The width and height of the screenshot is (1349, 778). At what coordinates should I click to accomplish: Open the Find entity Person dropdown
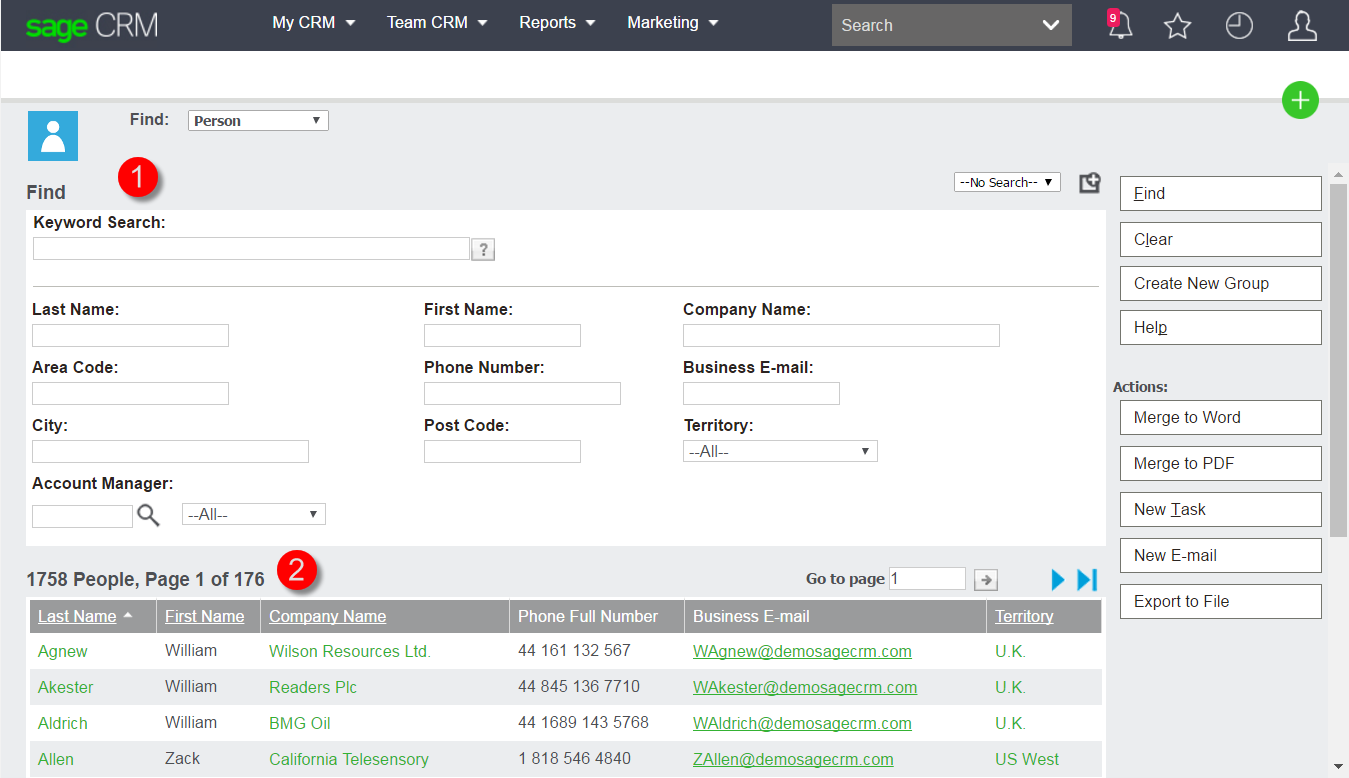click(x=258, y=121)
